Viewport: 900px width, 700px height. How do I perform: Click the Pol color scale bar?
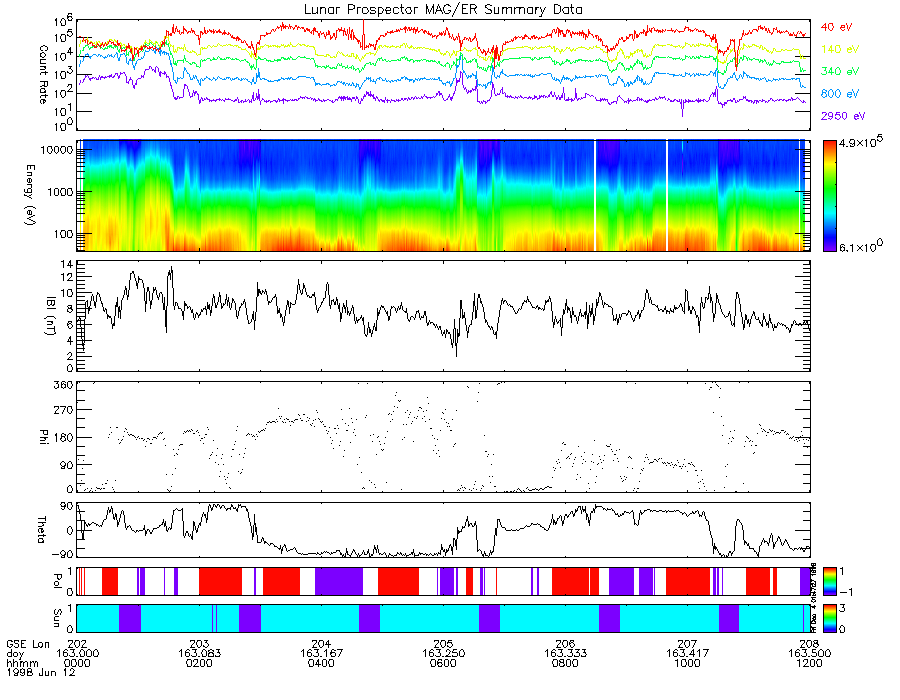click(x=829, y=581)
